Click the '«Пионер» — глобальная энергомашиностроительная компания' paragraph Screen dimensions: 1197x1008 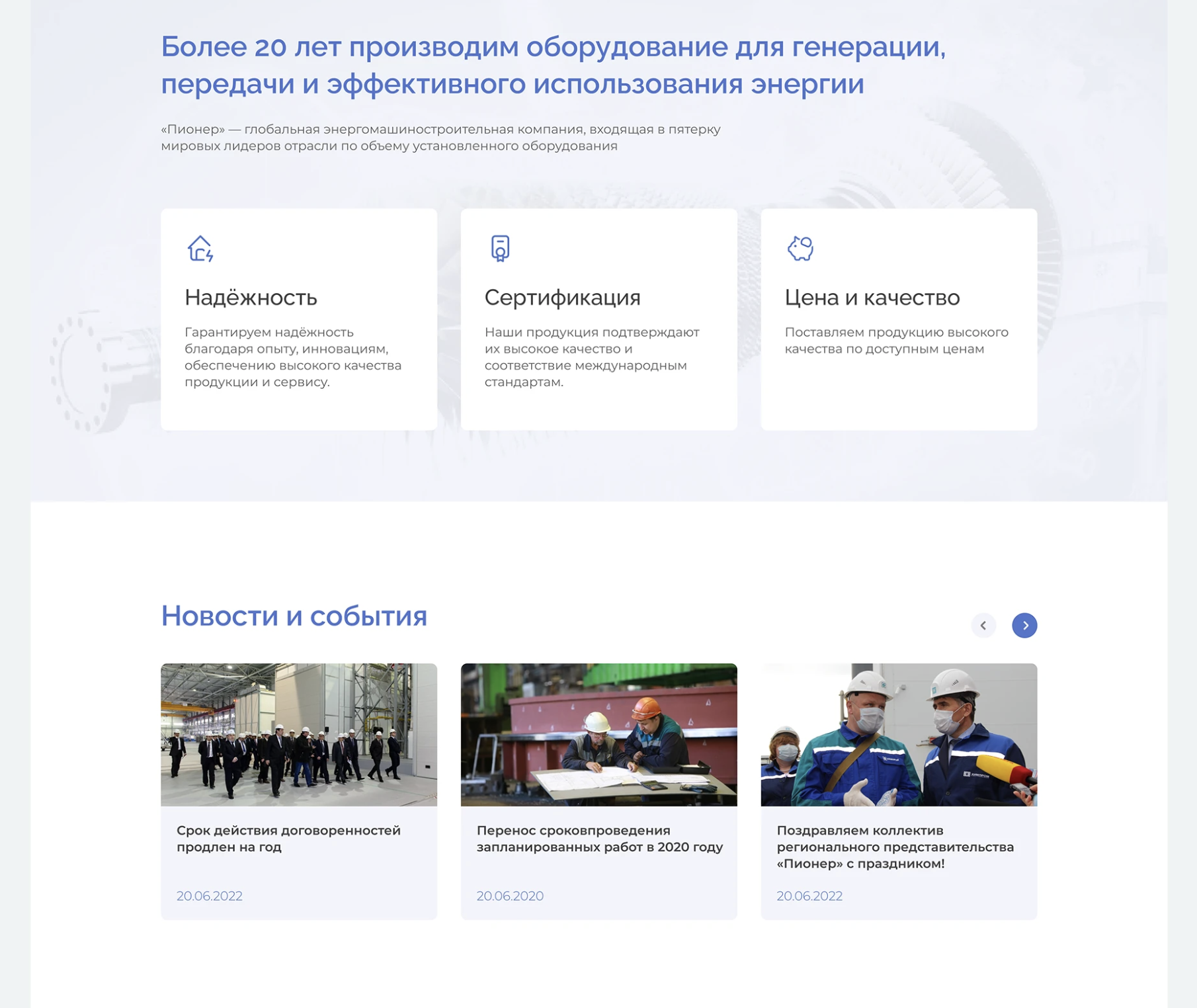click(x=440, y=138)
